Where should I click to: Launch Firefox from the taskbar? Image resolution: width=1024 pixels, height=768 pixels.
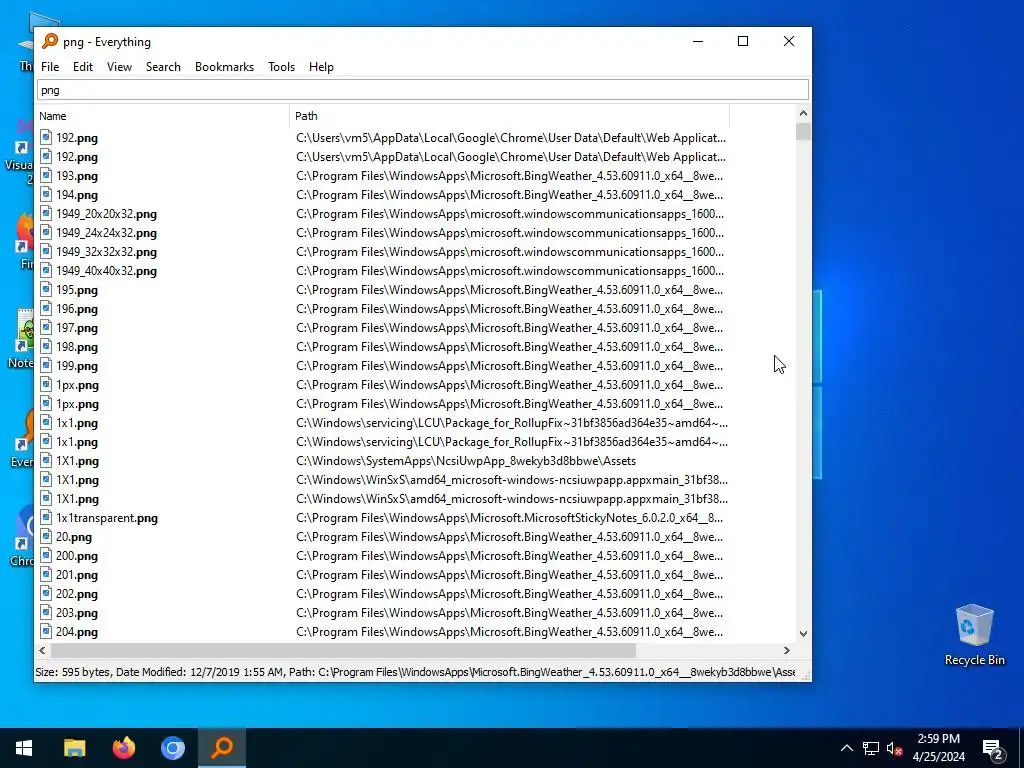[x=123, y=748]
